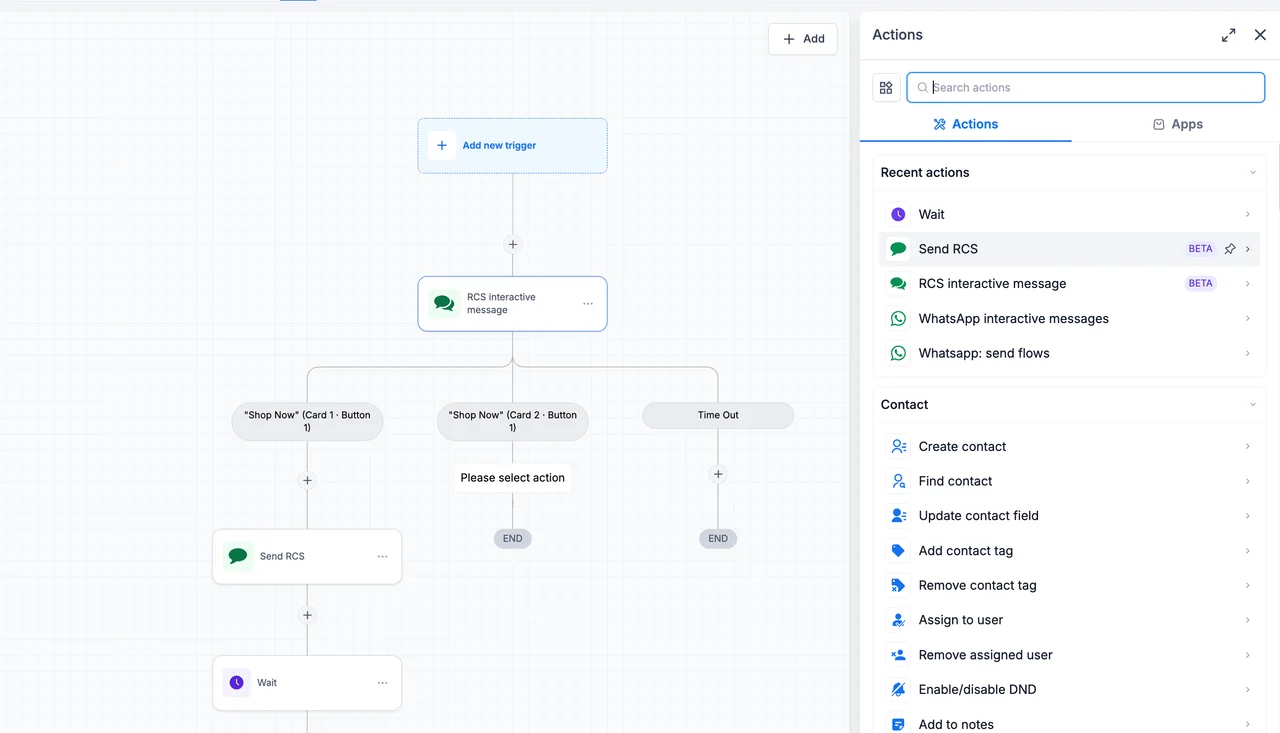Screen dimensions: 1280x733
Task: Click Add new trigger card
Action: [x=512, y=146]
